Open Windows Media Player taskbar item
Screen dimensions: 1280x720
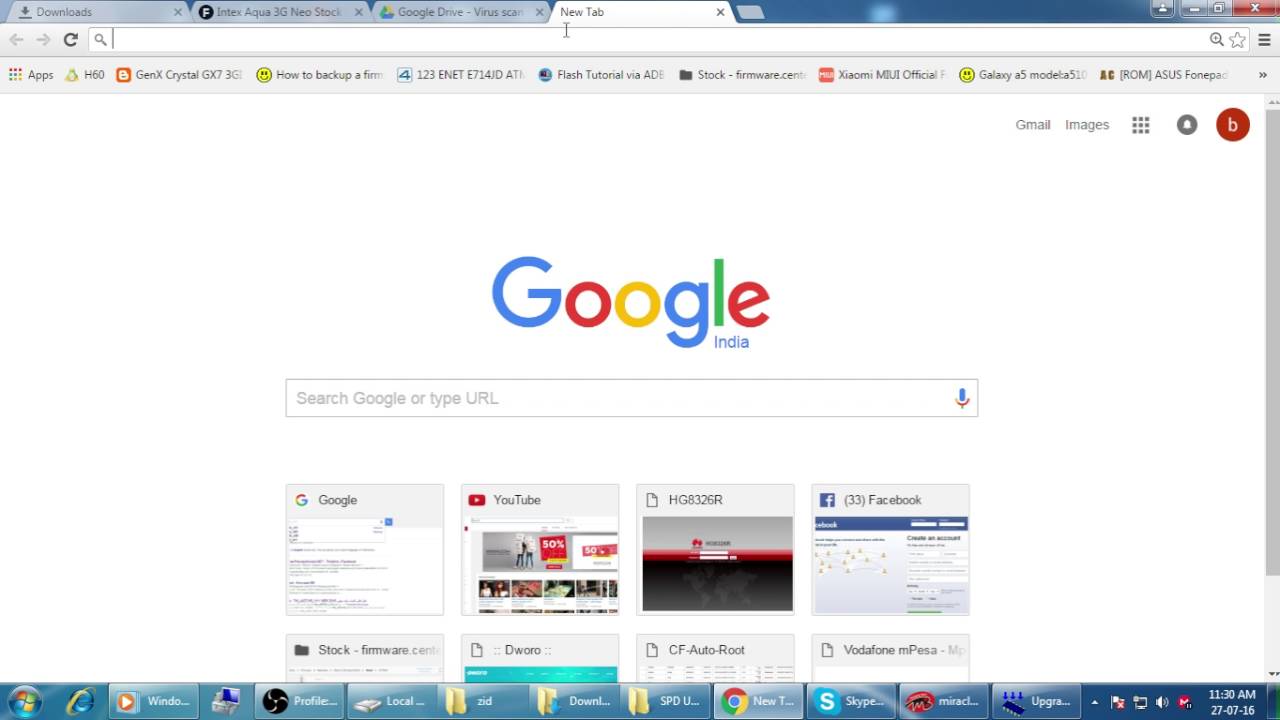pos(153,701)
